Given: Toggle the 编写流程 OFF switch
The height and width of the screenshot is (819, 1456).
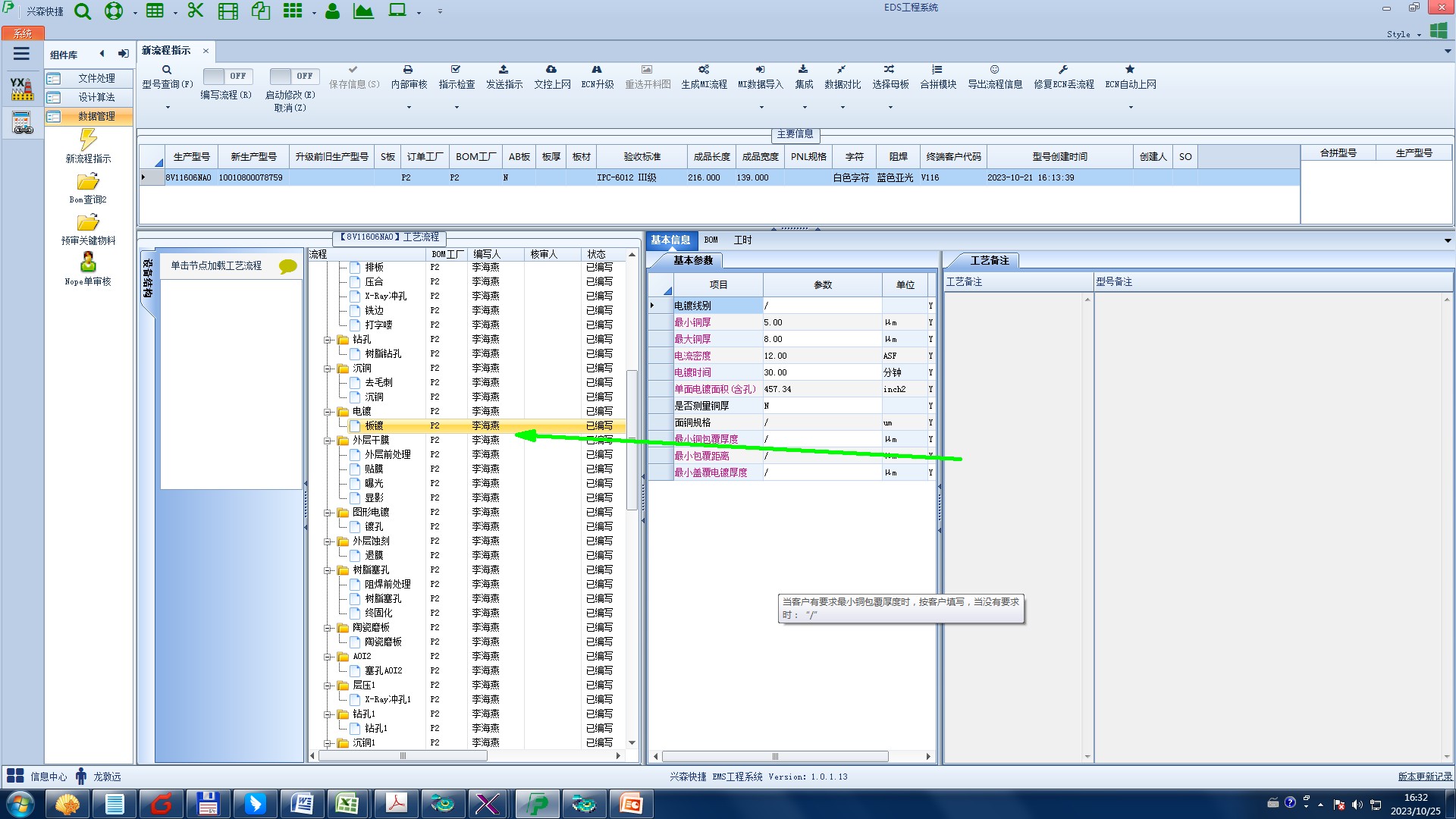Looking at the screenshot, I should 226,76.
